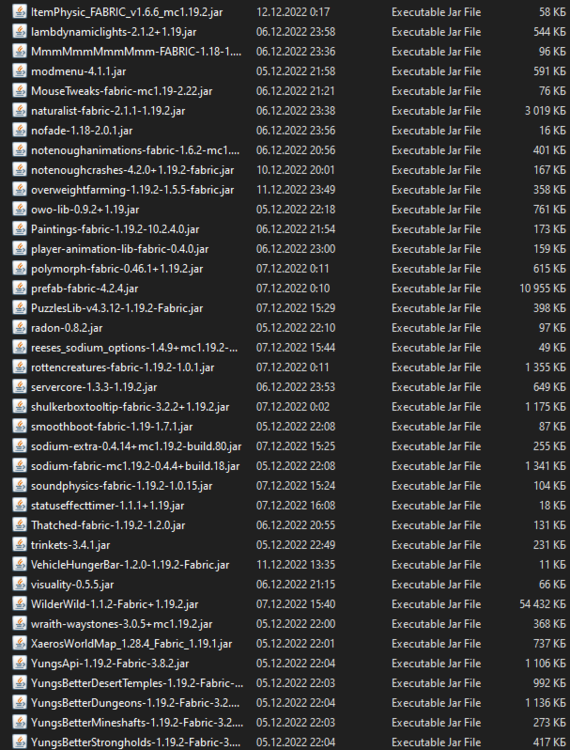The height and width of the screenshot is (750, 570).
Task: Select the icon of modmenu-4.1.1.jar
Action: click(x=19, y=71)
